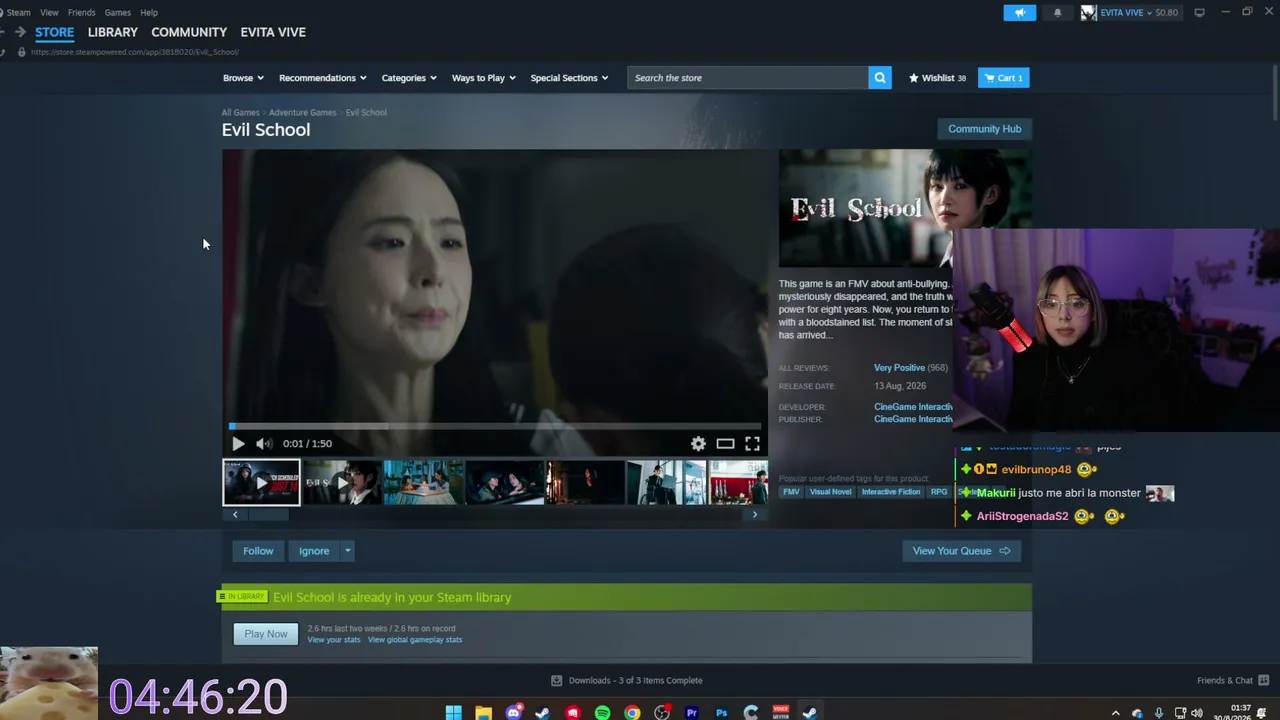Open the Friends menu
The image size is (1280, 720).
[x=82, y=13]
